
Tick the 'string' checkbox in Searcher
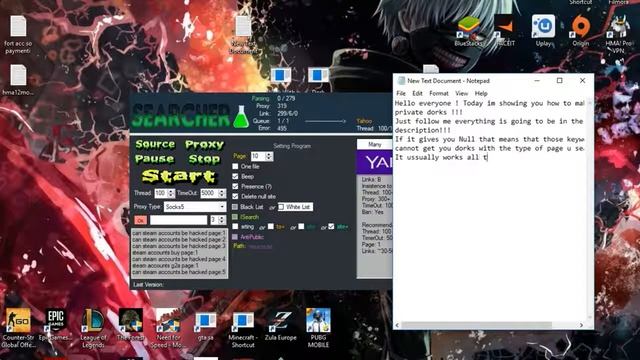pos(235,227)
